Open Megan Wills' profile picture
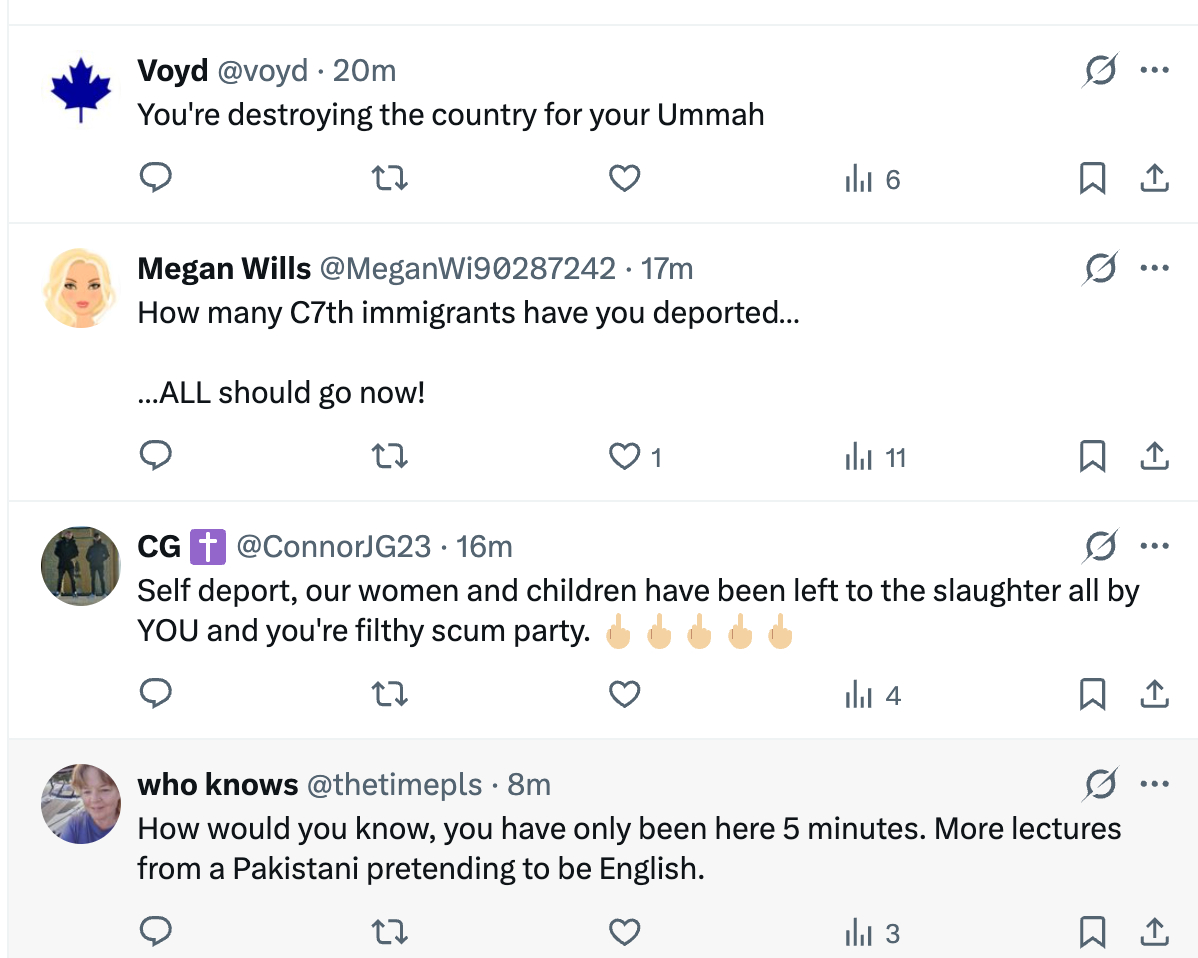Image resolution: width=1198 pixels, height=958 pixels. click(81, 288)
